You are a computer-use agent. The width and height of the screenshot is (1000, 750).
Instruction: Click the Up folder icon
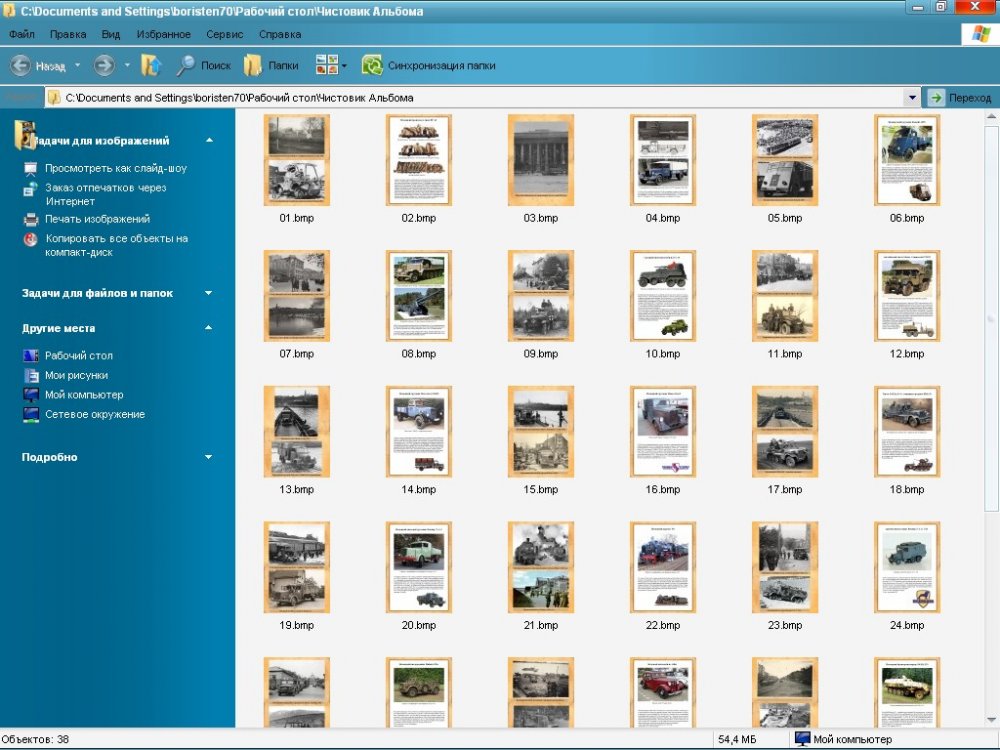(x=151, y=66)
